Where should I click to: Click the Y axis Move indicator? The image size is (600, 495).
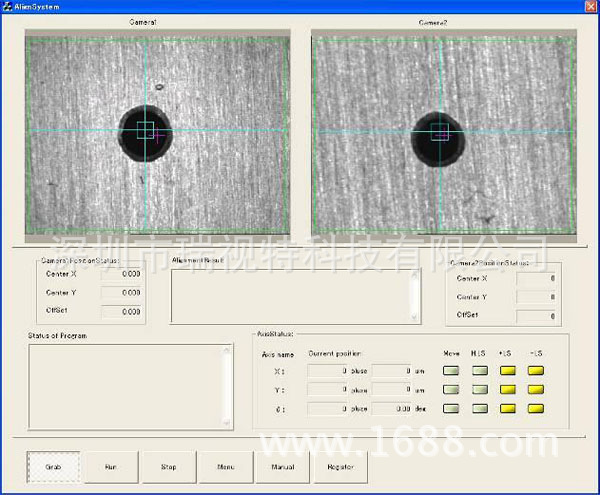[453, 390]
